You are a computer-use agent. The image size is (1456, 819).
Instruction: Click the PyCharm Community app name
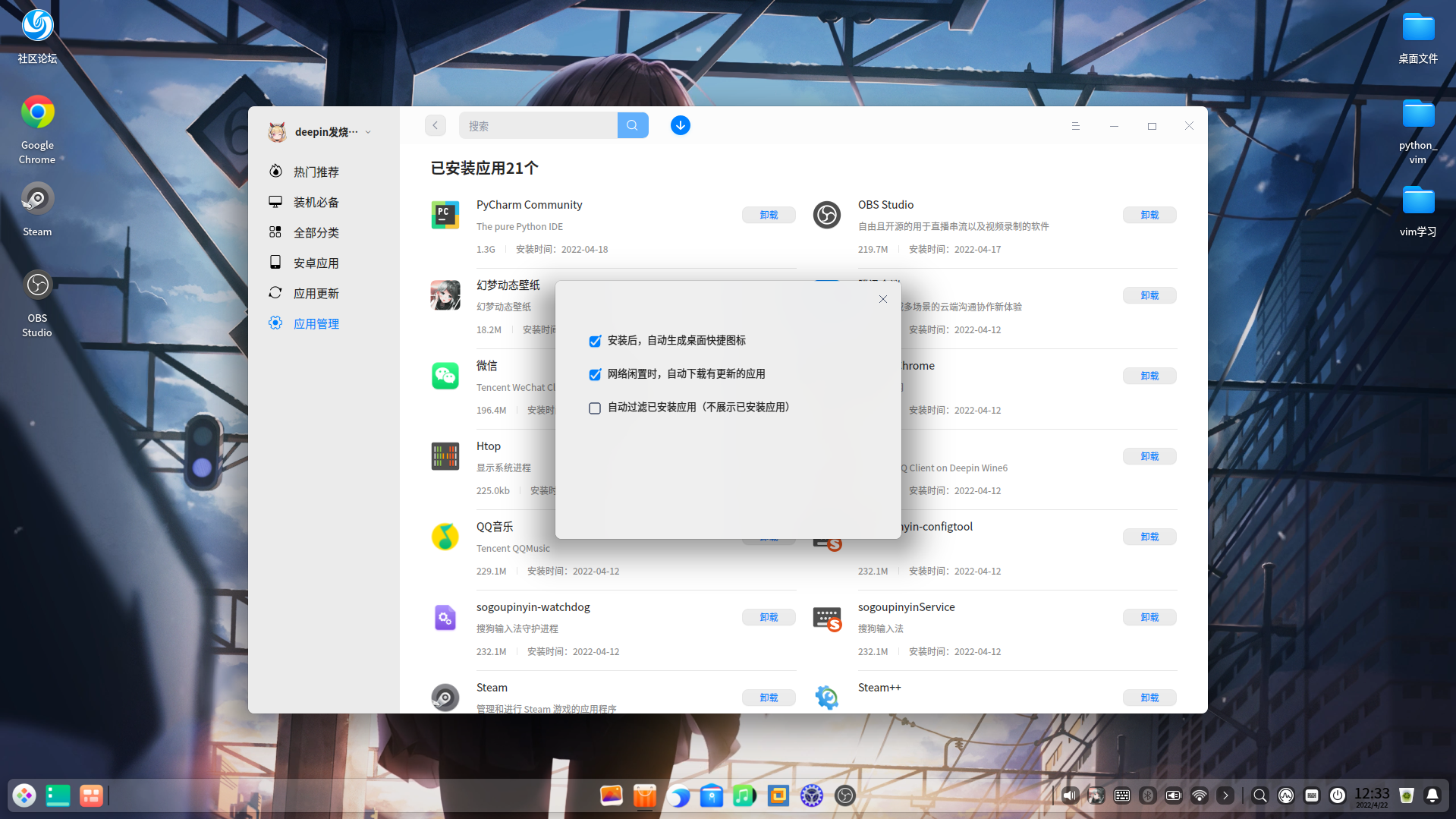click(x=529, y=205)
